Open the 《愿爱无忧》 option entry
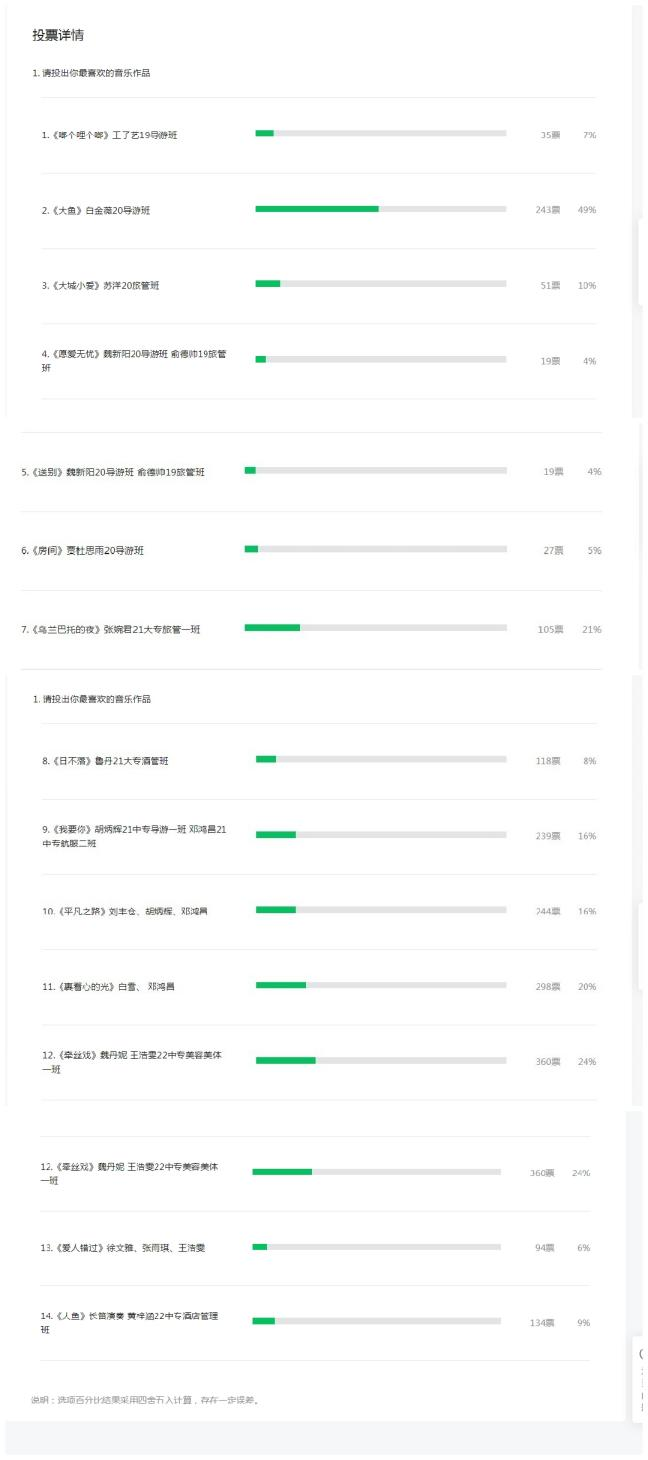This screenshot has height=1460, width=648. [x=134, y=360]
